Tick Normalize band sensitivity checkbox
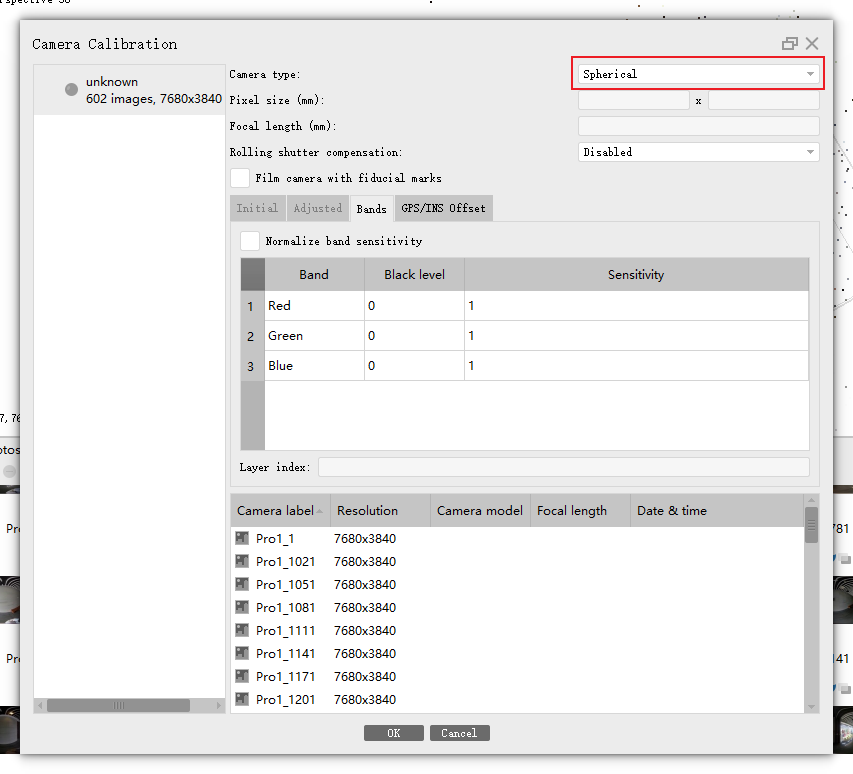The width and height of the screenshot is (853, 774). 250,241
